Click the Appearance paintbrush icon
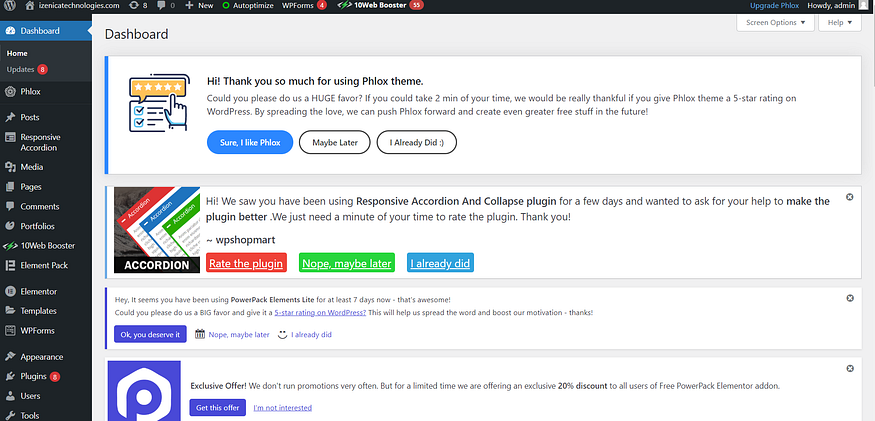The image size is (875, 421). click(10, 357)
